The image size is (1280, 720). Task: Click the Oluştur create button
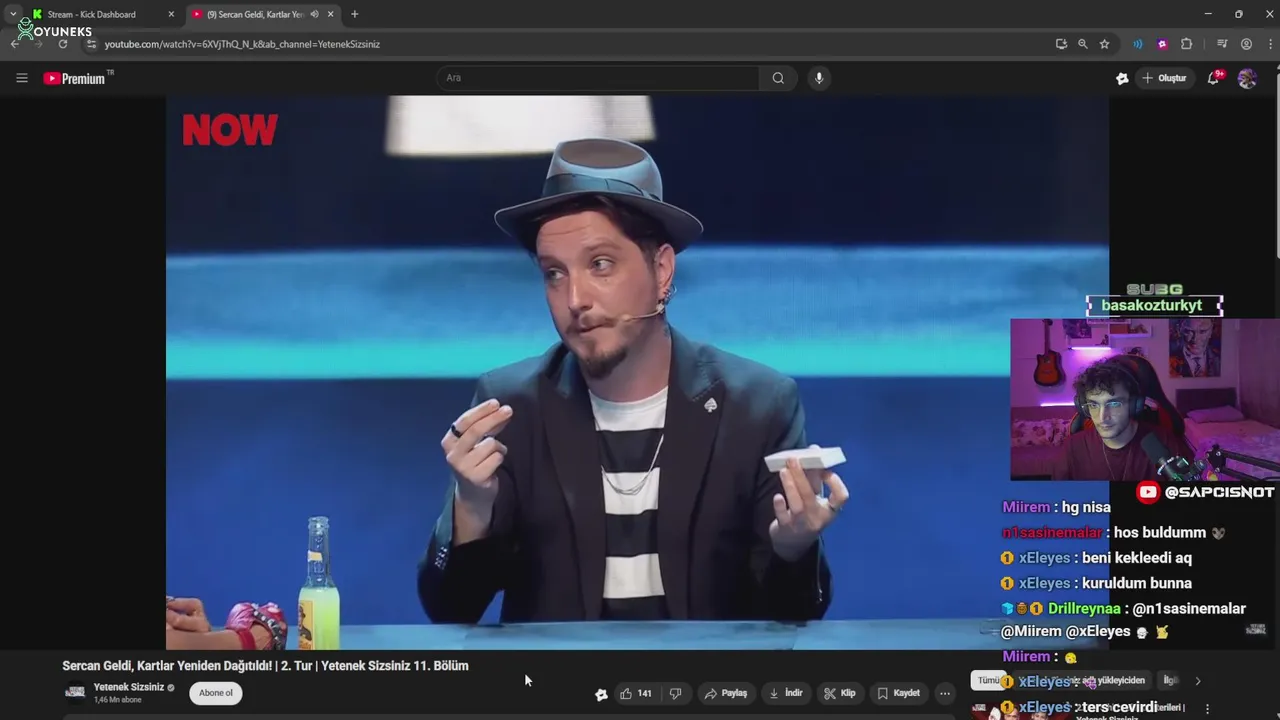pos(1164,78)
